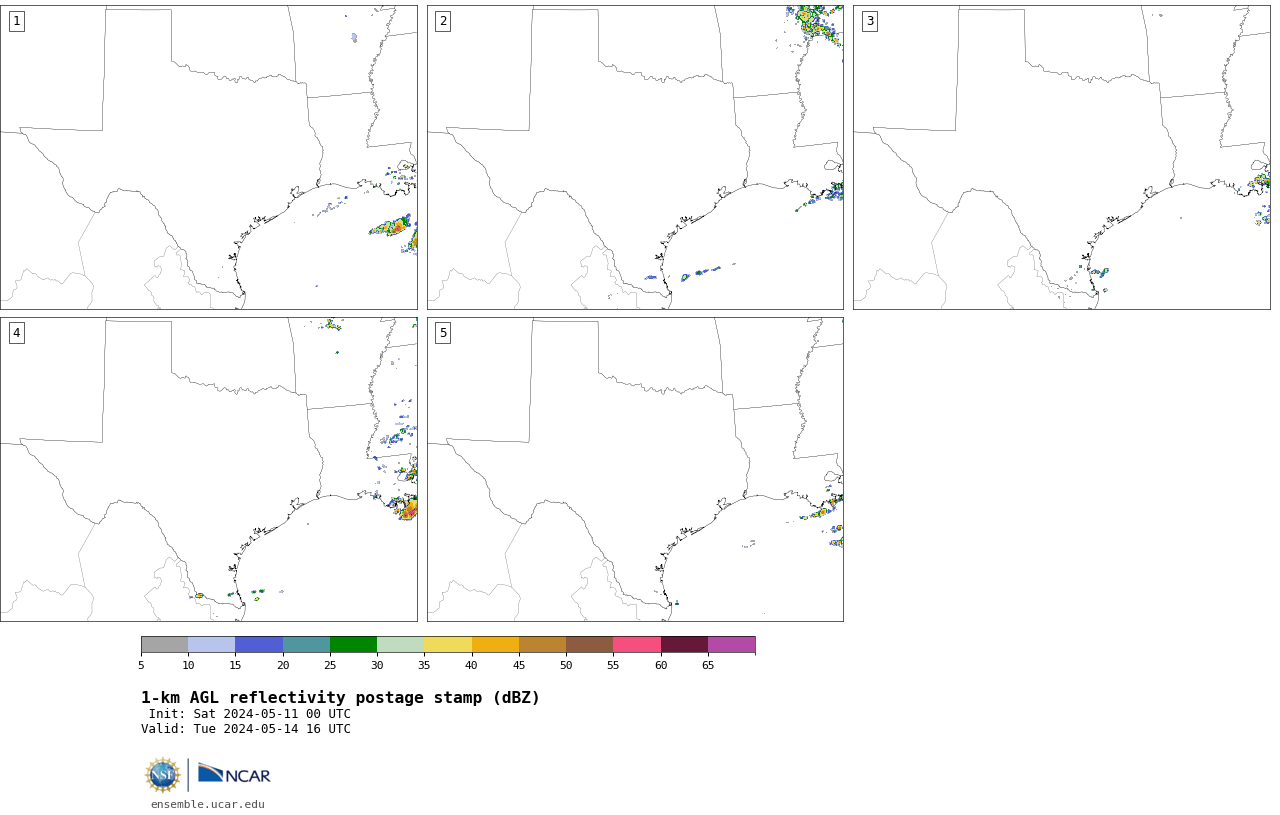Viewport: 1280px width, 815px height.
Task: Click the number label 4 box
Action: pyautogui.click(x=16, y=333)
